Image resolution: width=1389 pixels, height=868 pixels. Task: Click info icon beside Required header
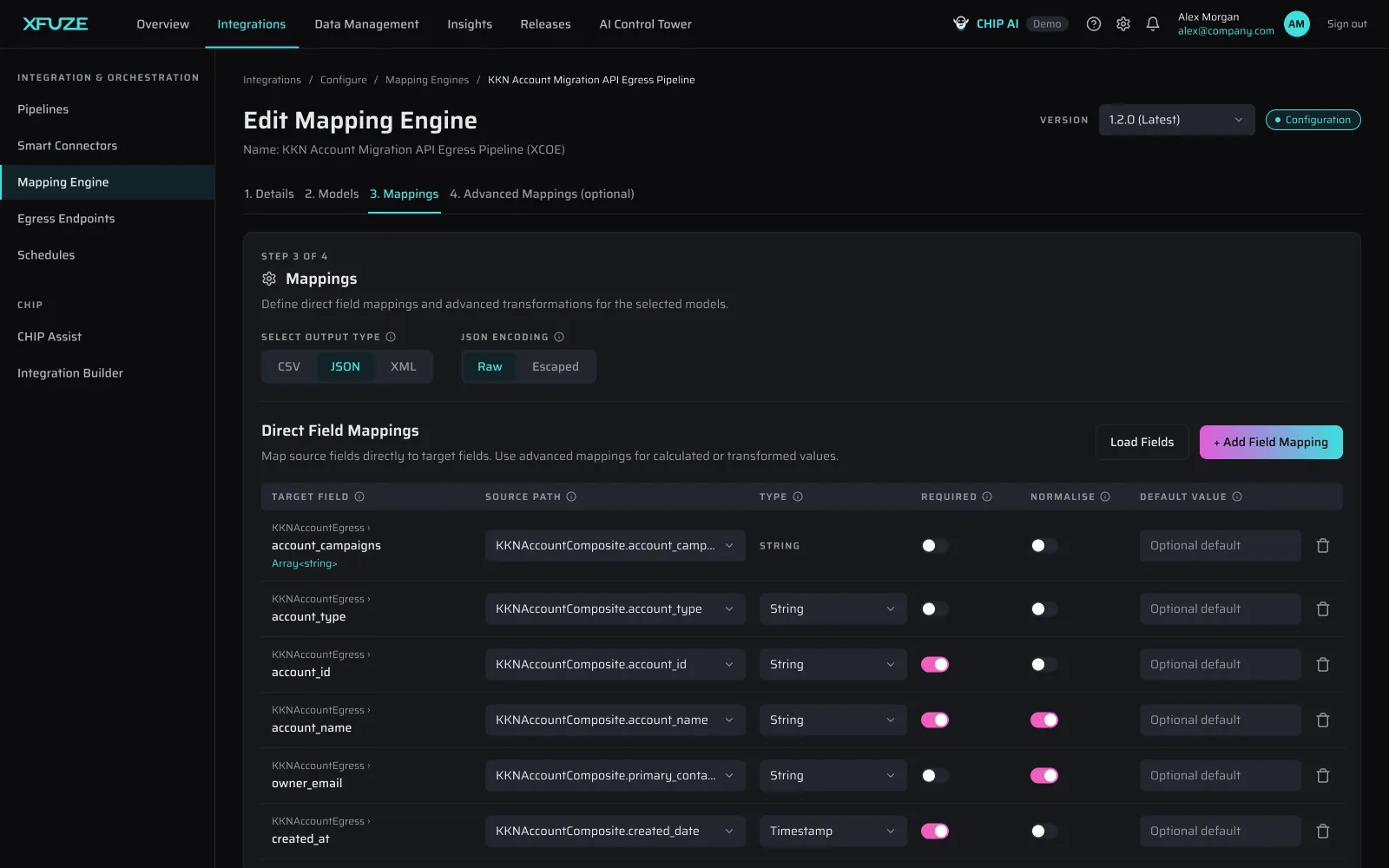(x=987, y=496)
